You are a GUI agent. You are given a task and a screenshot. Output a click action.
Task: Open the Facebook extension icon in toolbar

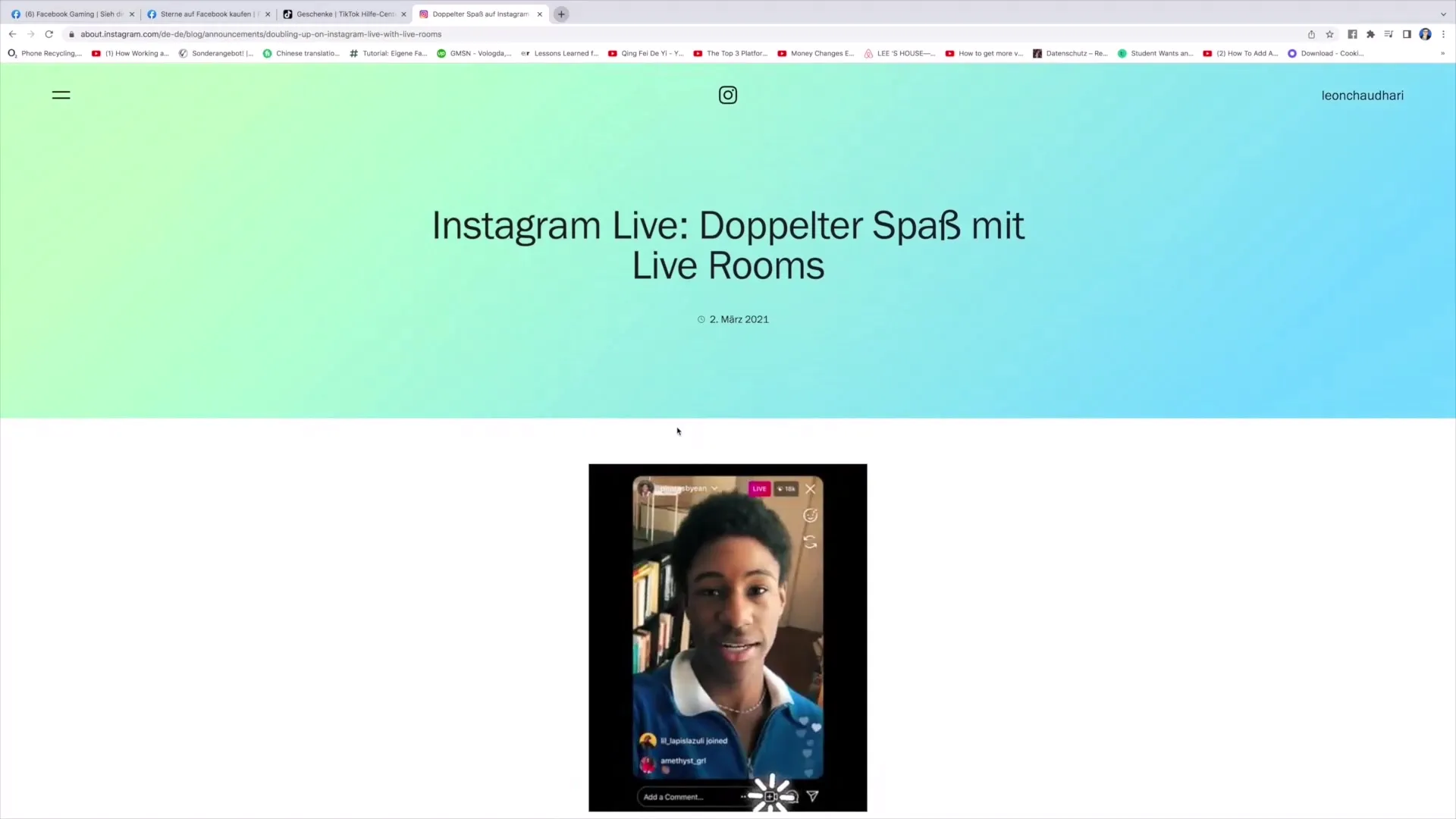[1352, 34]
